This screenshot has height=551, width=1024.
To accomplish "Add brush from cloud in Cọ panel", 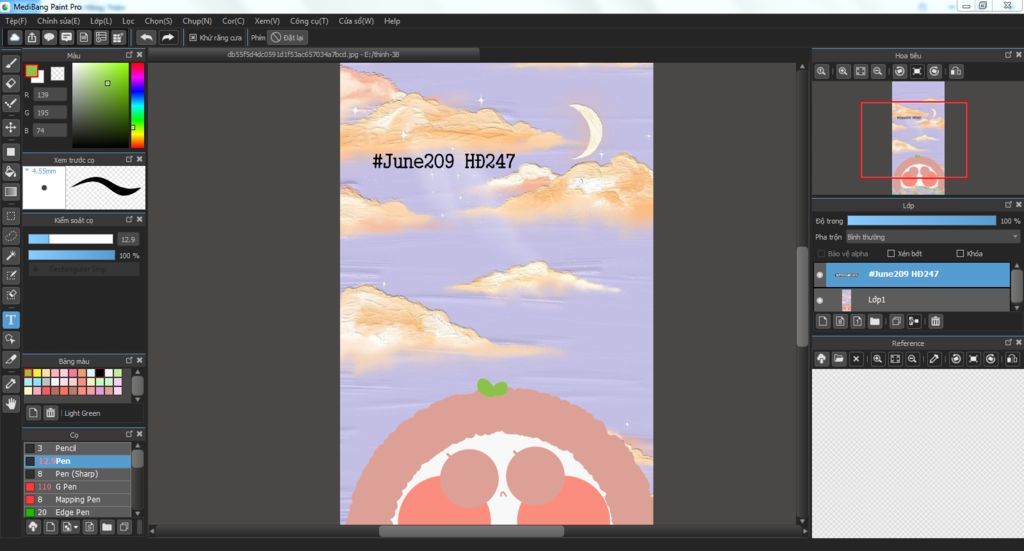I will click(x=33, y=527).
